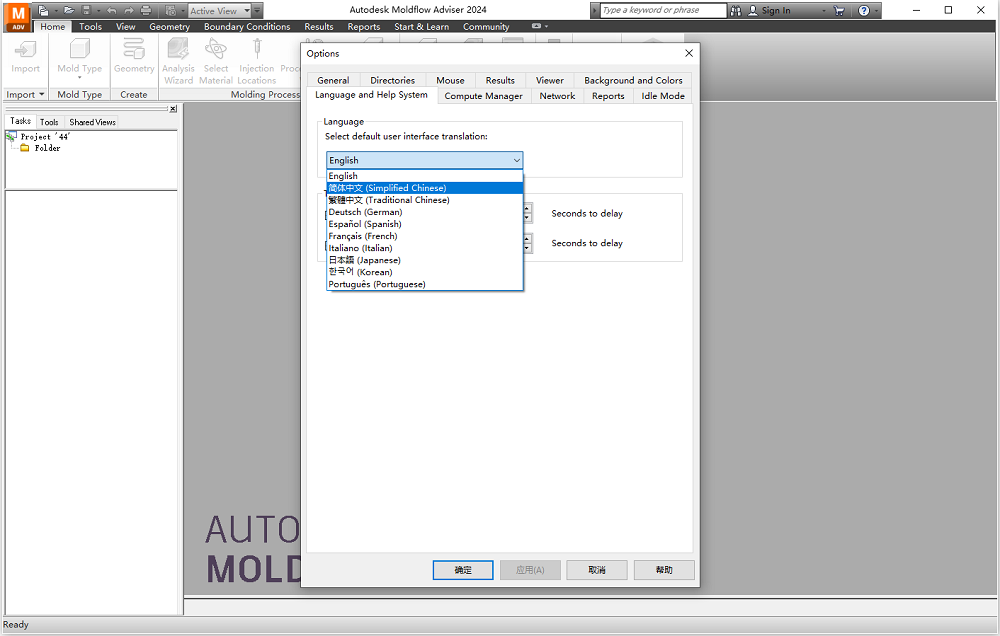Viewport: 1000px width, 636px height.
Task: Click the ribbon minimize icon after Community
Action: pos(536,26)
